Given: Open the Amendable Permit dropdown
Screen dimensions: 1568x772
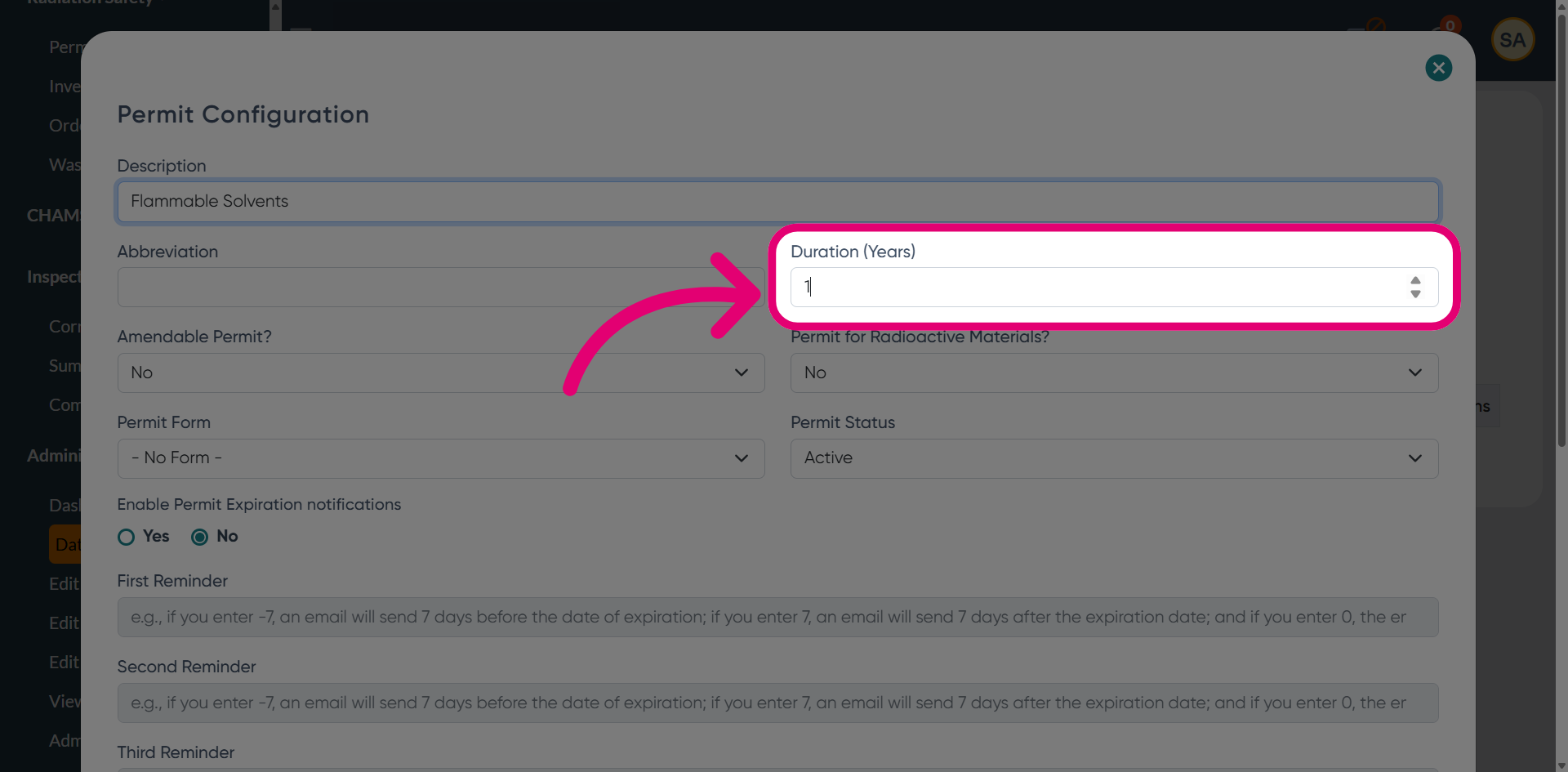Looking at the screenshot, I should [441, 373].
